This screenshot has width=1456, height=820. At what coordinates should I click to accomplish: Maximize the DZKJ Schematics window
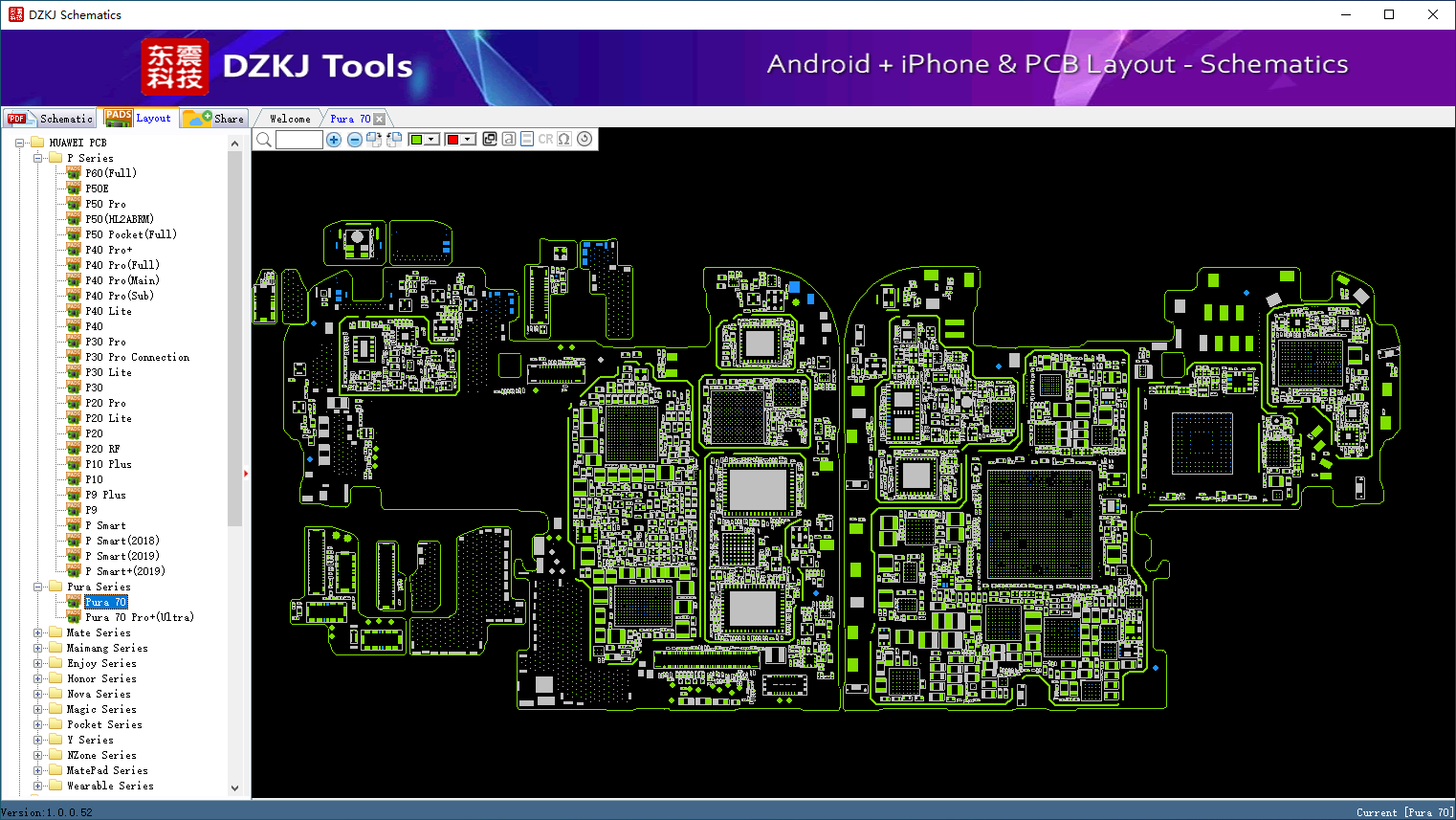point(1389,14)
